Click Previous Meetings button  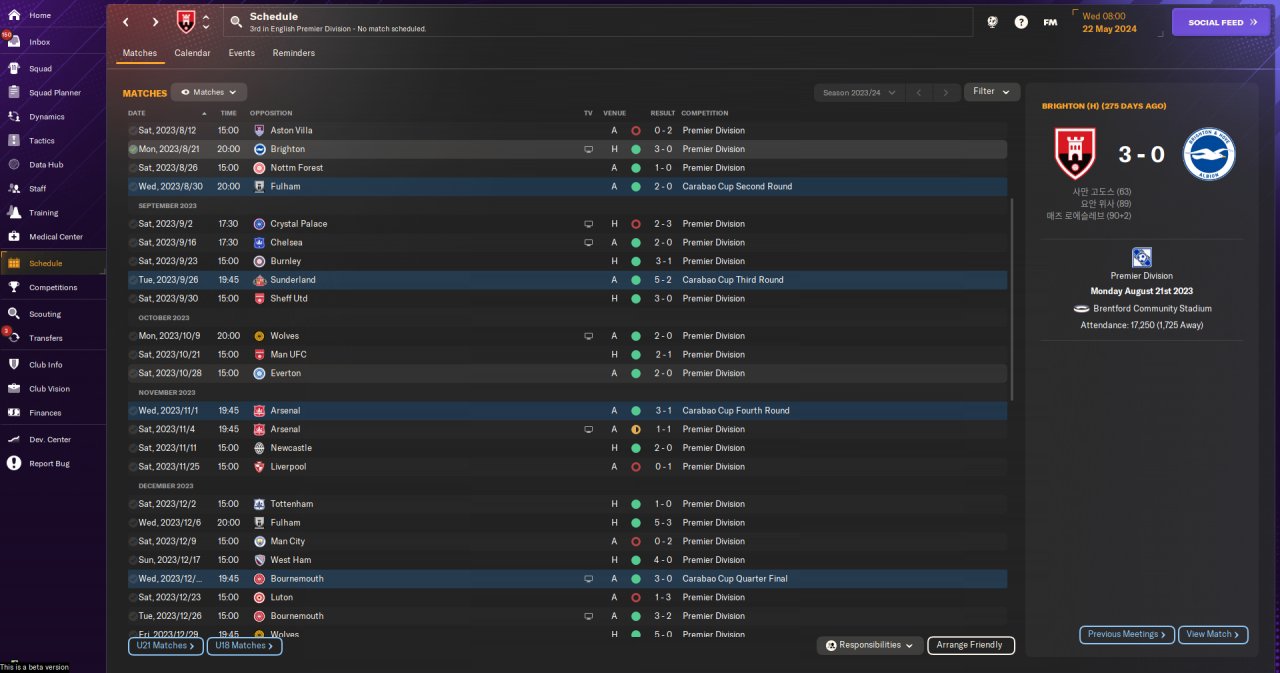tap(1126, 634)
